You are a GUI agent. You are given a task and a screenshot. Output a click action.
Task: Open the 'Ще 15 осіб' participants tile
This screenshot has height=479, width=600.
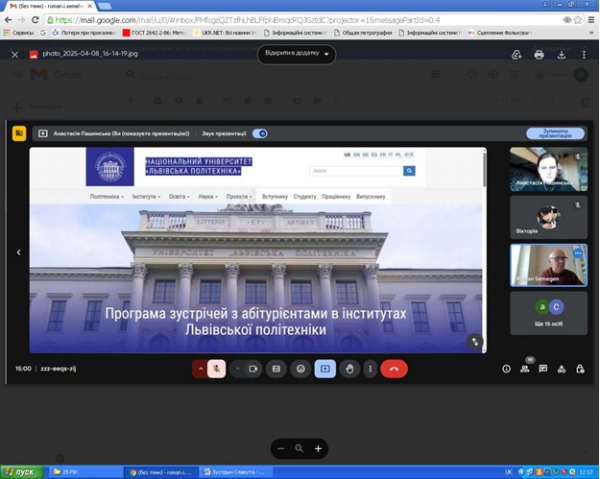(549, 313)
